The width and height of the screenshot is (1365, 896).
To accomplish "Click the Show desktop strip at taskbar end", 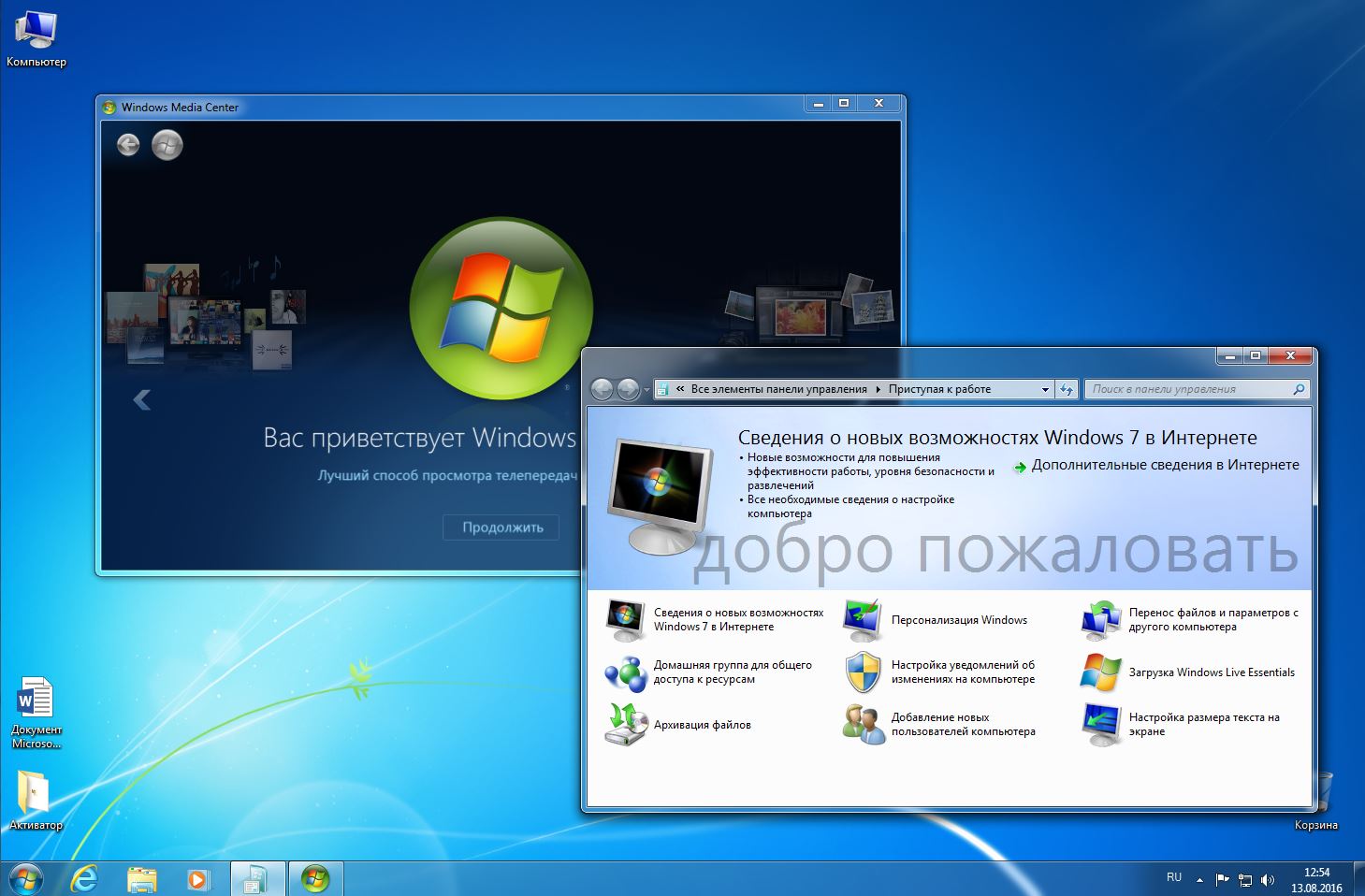I will click(1358, 879).
